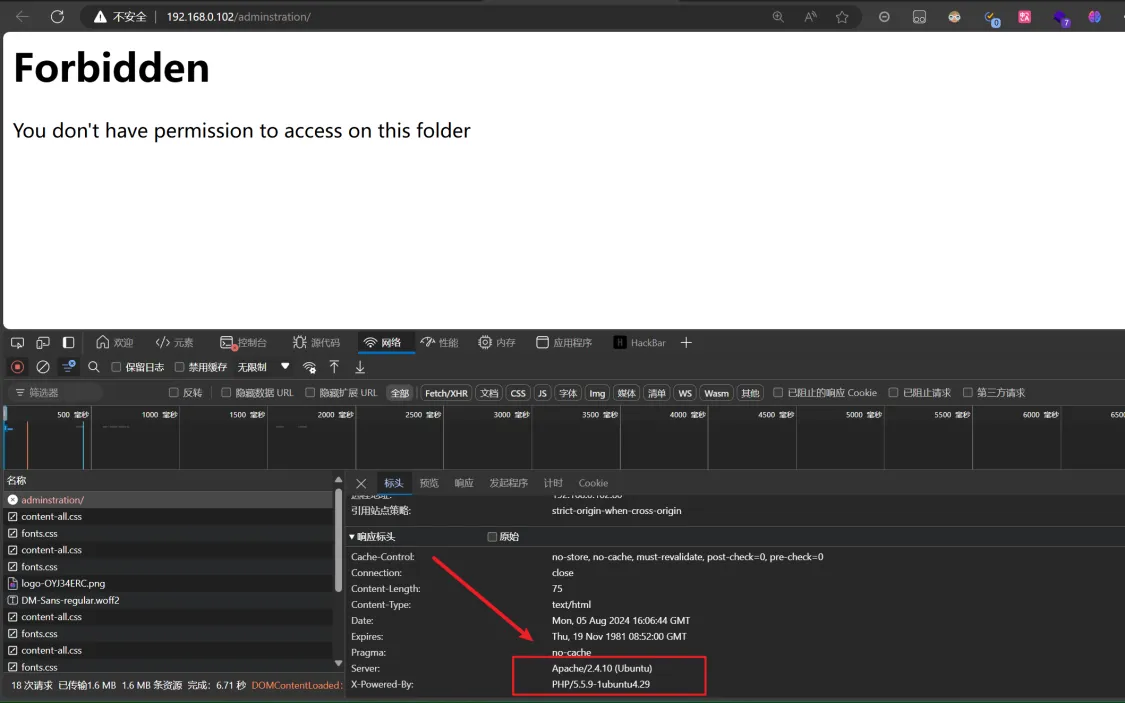The width and height of the screenshot is (1125, 703).
Task: Click the record network log icon
Action: [17, 367]
